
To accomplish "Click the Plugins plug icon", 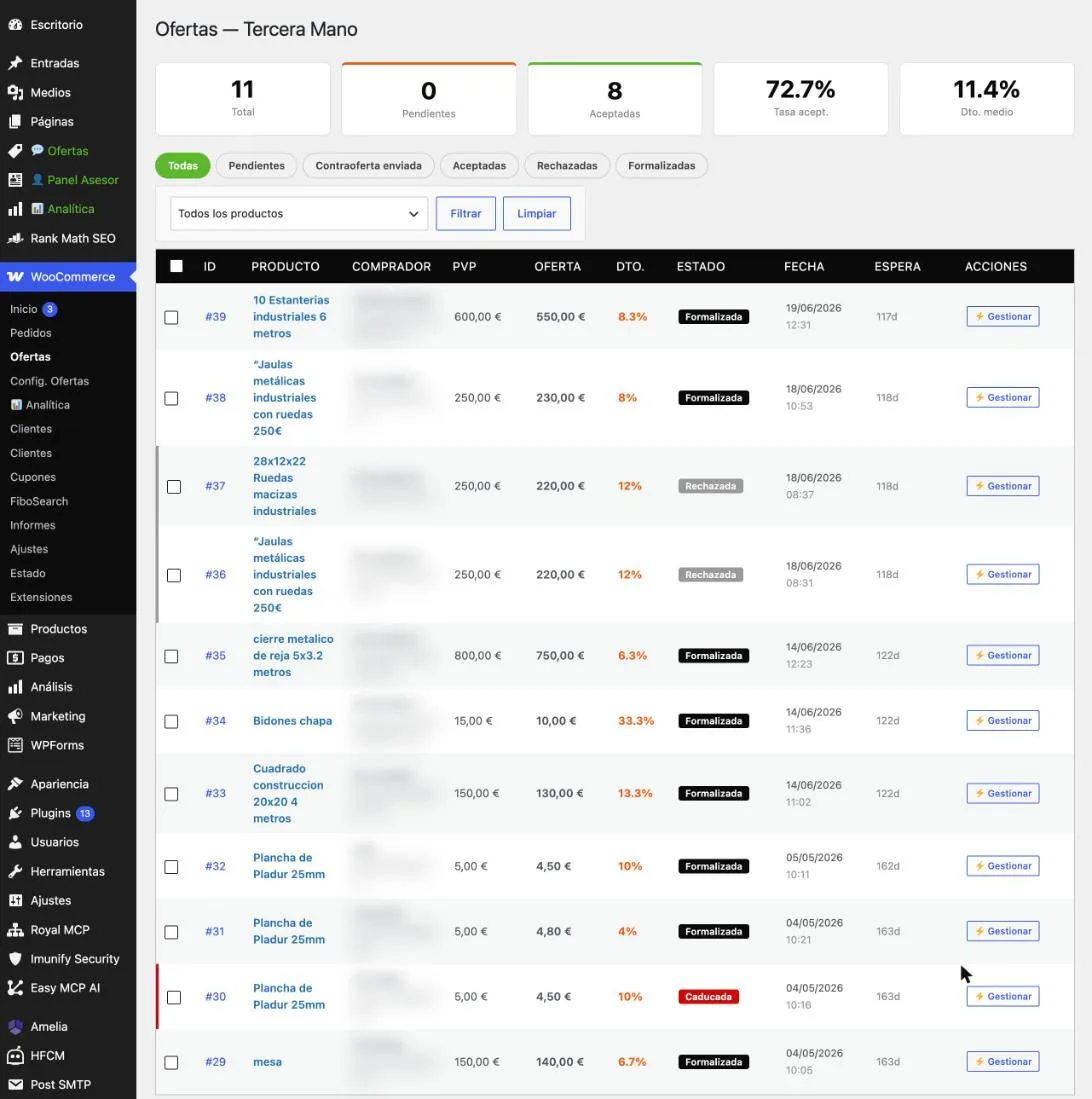I will tap(15, 813).
